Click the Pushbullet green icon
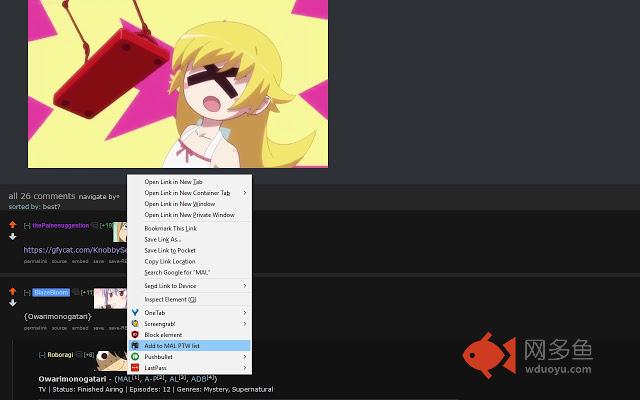 click(135, 357)
